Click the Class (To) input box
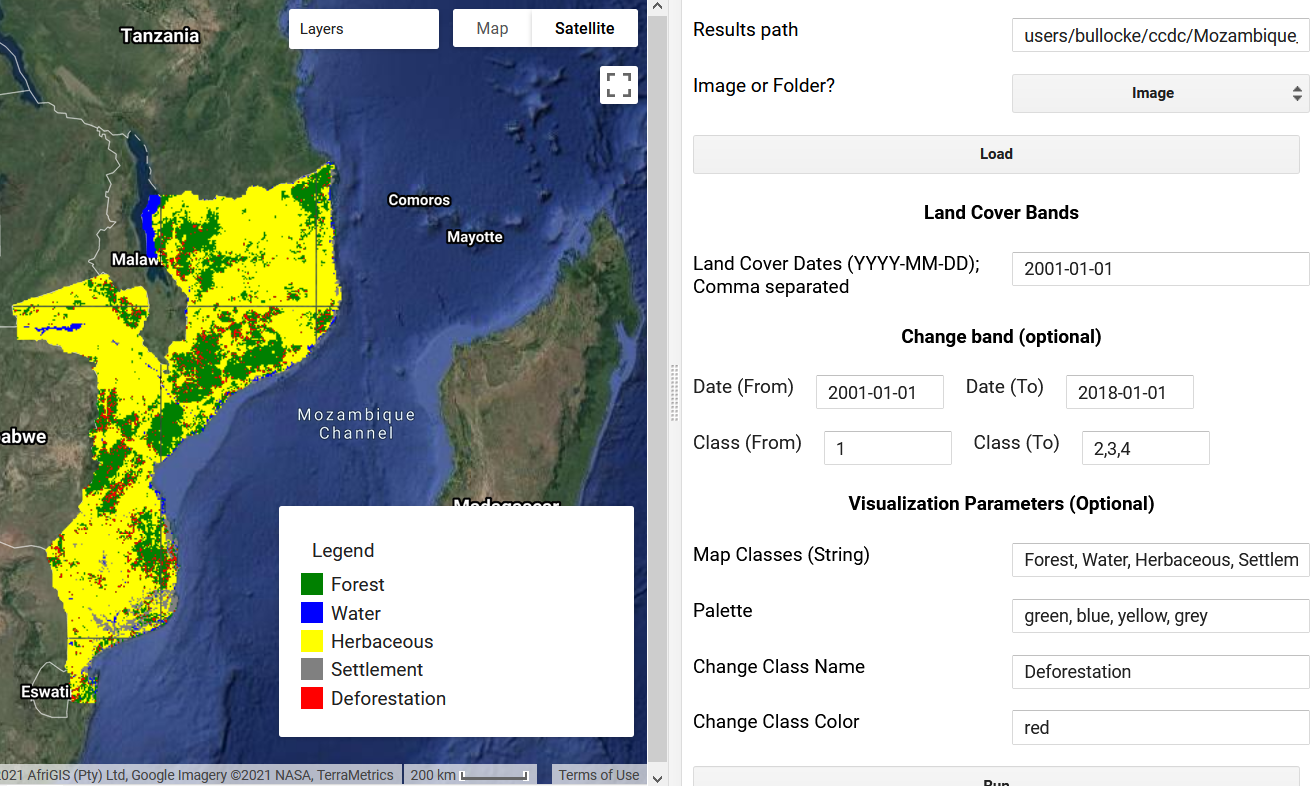1313x786 pixels. click(x=1145, y=449)
